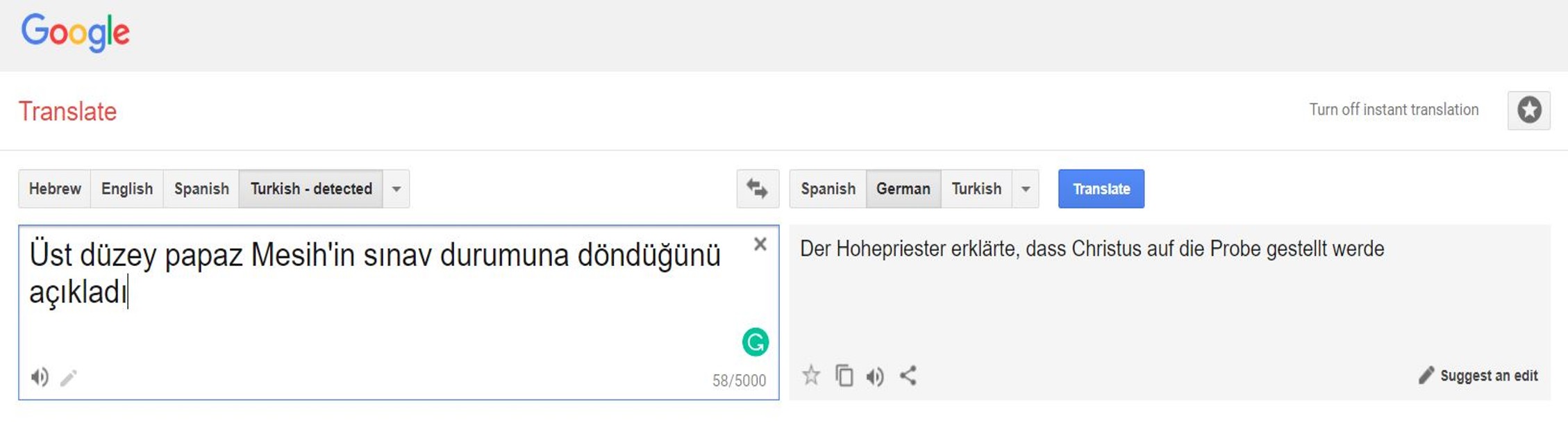Share the translation result
This screenshot has width=1568, height=434.
(x=908, y=376)
